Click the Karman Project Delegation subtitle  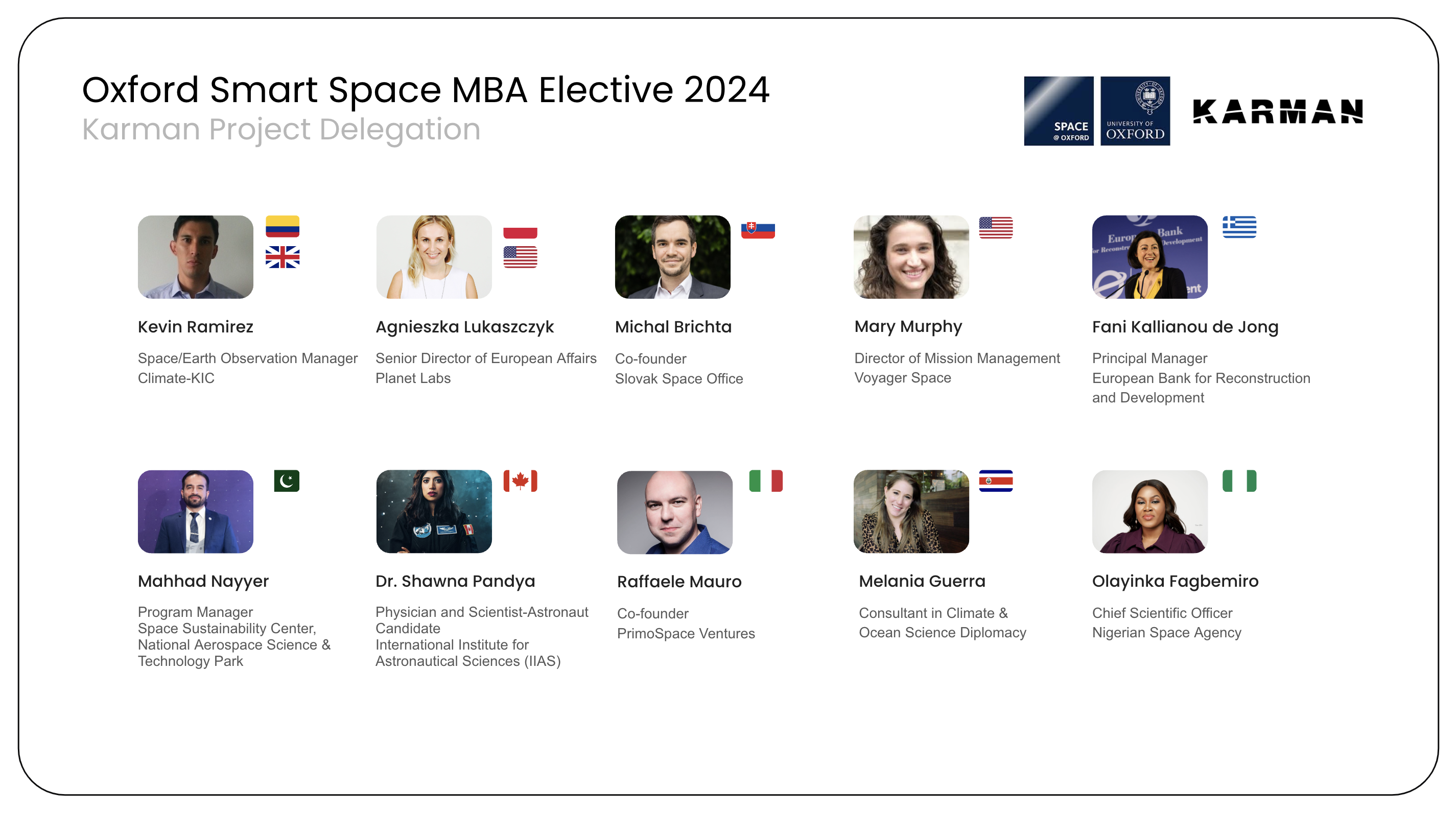[281, 129]
